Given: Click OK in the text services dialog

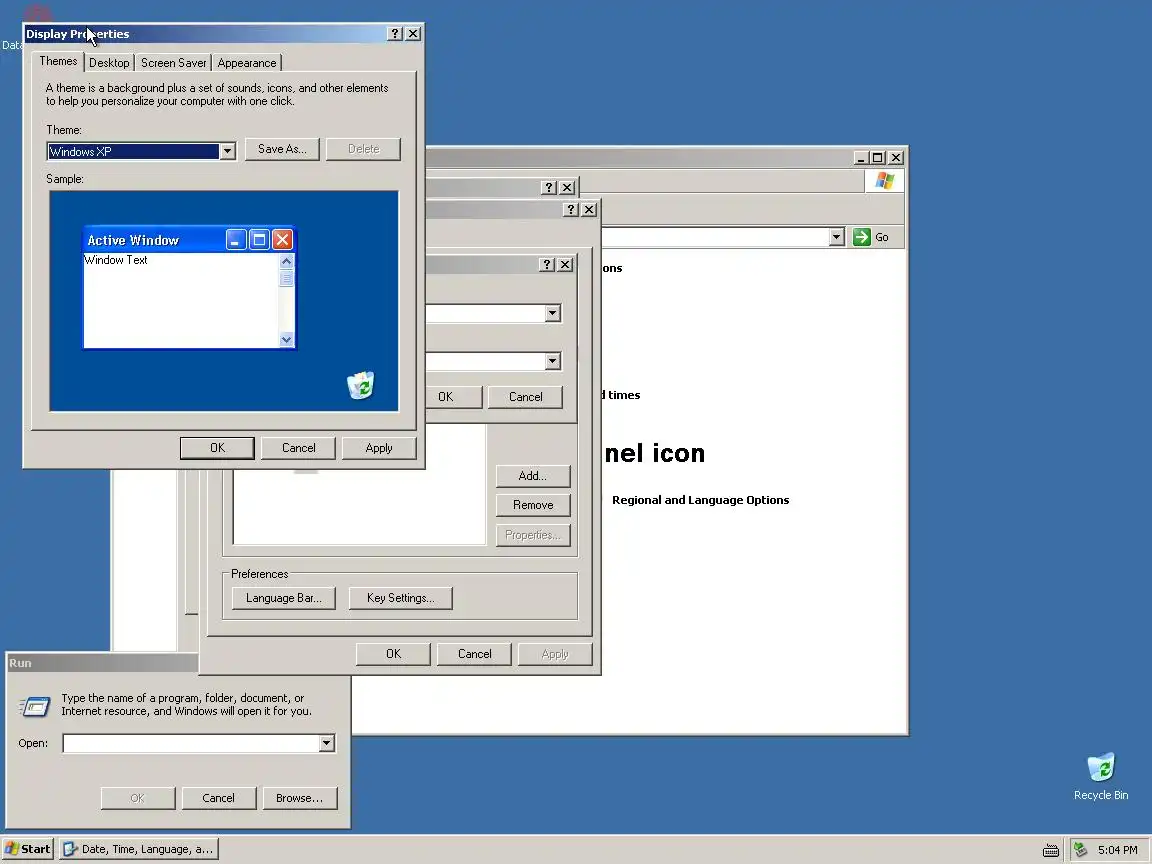Looking at the screenshot, I should pos(393,654).
